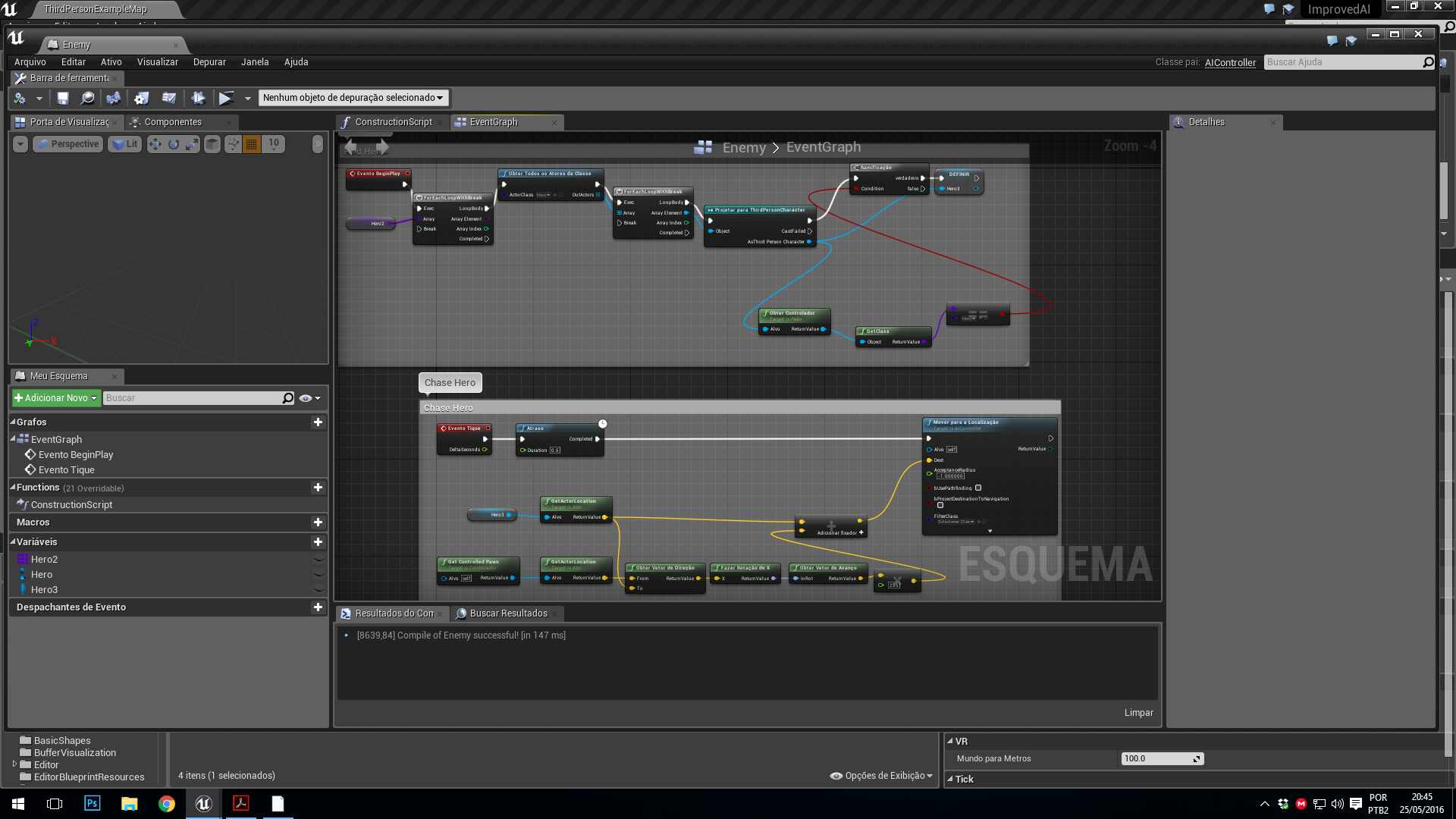Click the Simulation toolbar icon
Image resolution: width=1456 pixels, height=819 pixels.
click(x=198, y=98)
